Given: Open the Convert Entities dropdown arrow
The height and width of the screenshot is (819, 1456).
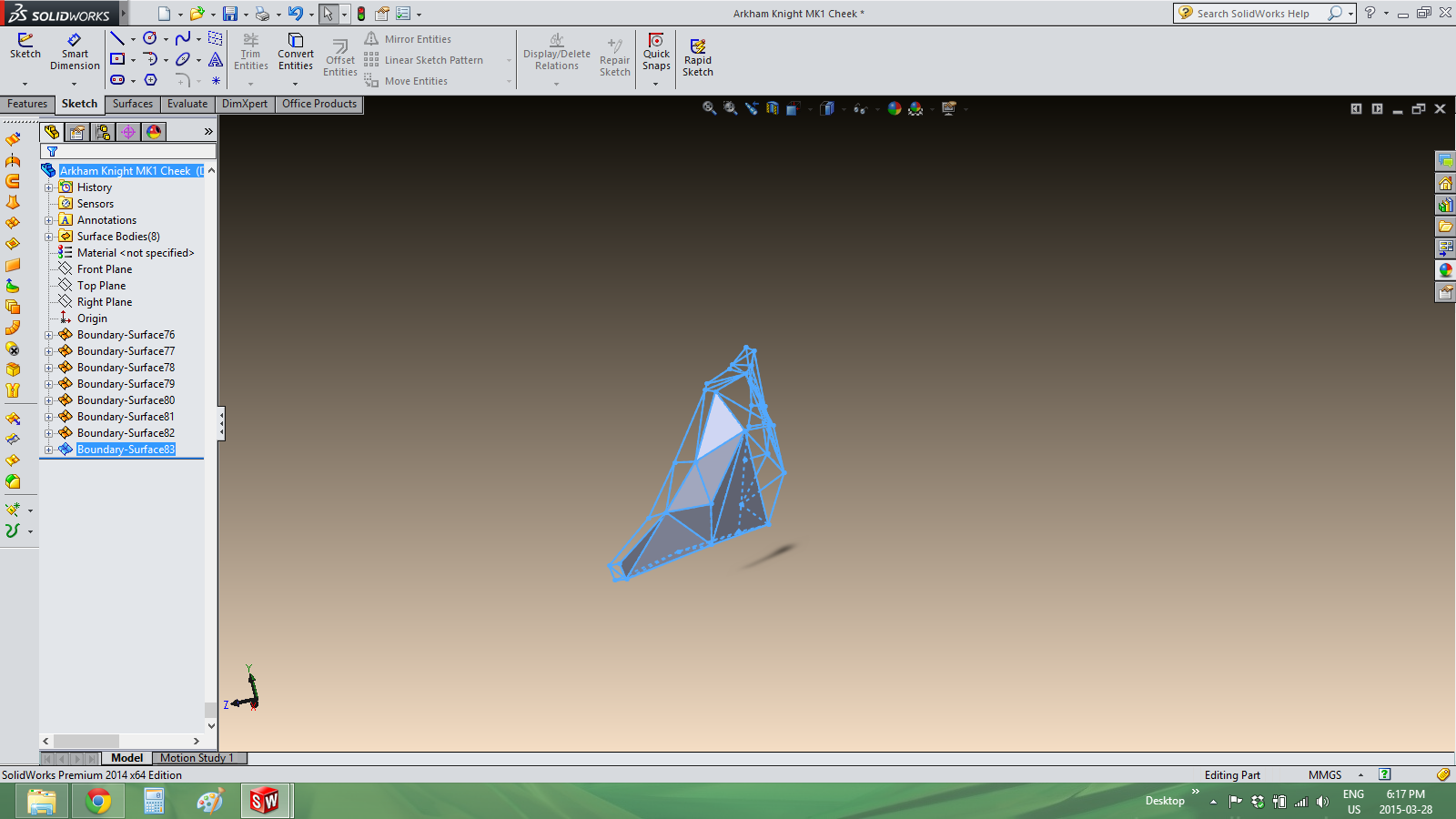Looking at the screenshot, I should tap(296, 84).
